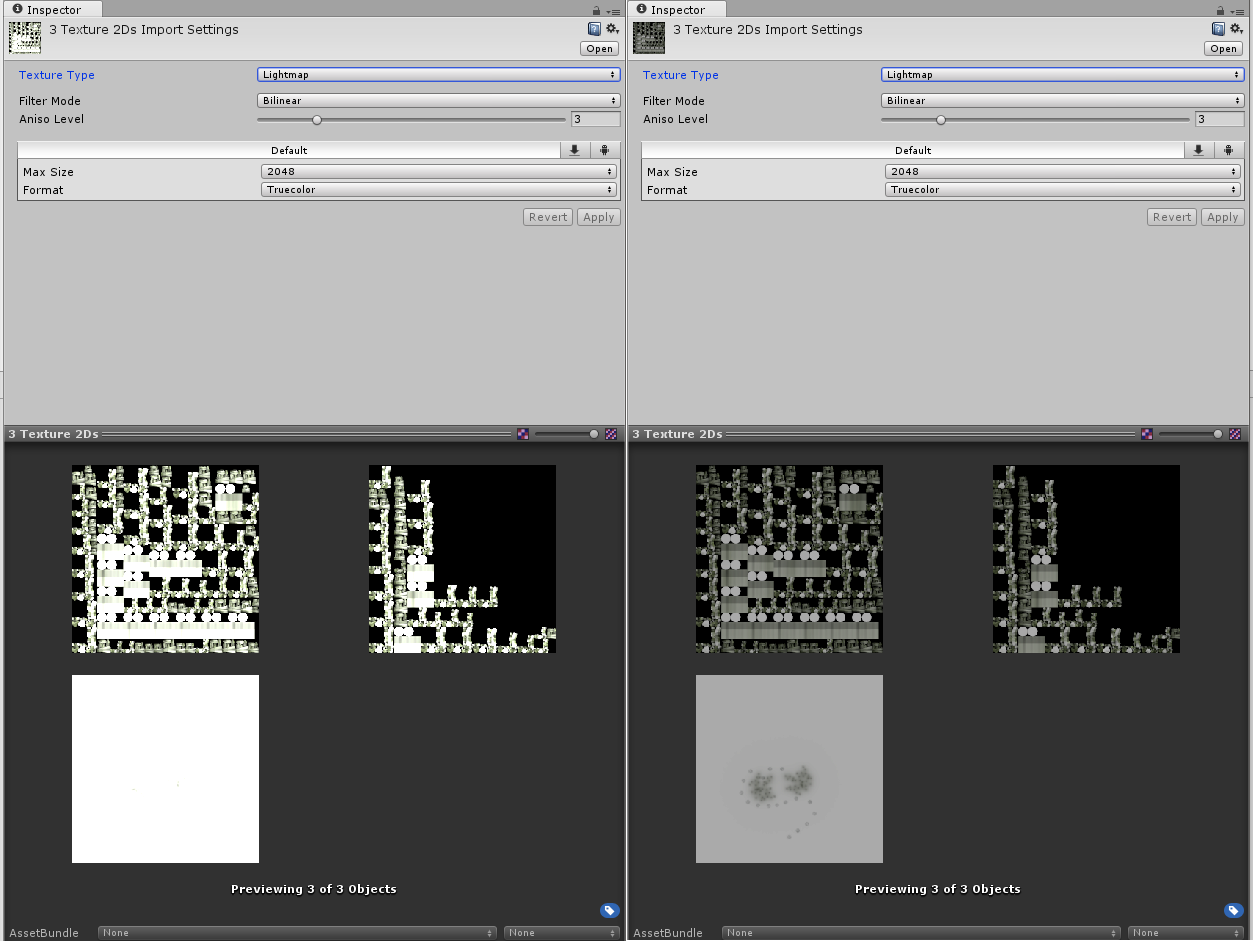Click the download arrow icon beside the Default platform
1258x942 pixels.
click(573, 149)
